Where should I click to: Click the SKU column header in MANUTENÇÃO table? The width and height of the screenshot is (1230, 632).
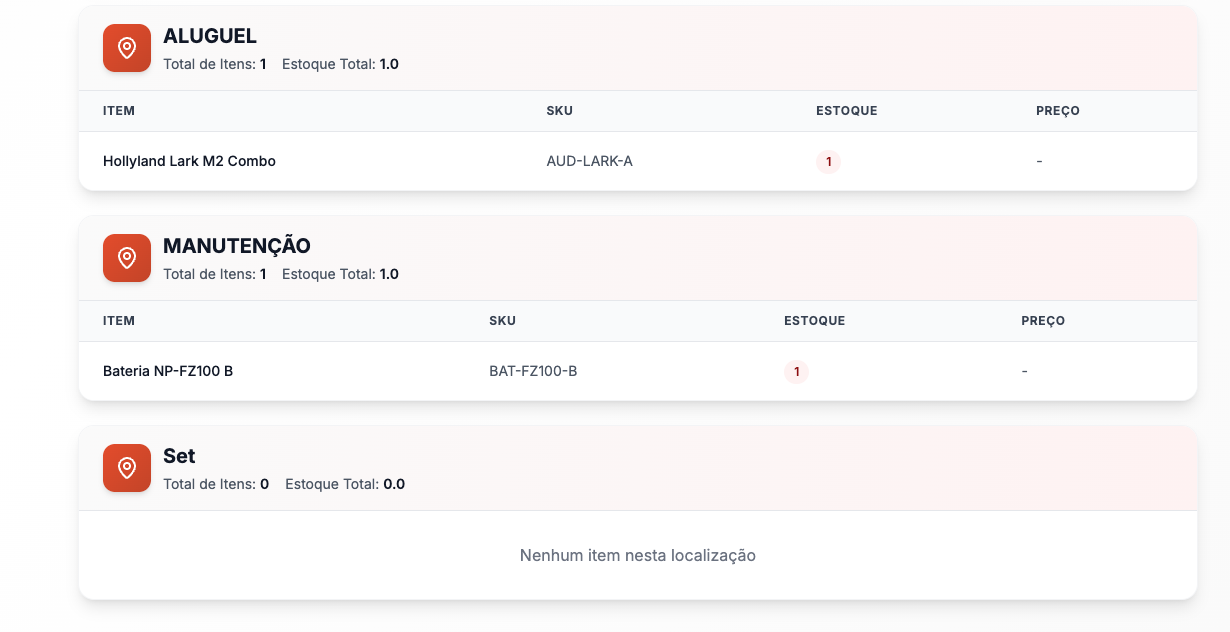(503, 321)
